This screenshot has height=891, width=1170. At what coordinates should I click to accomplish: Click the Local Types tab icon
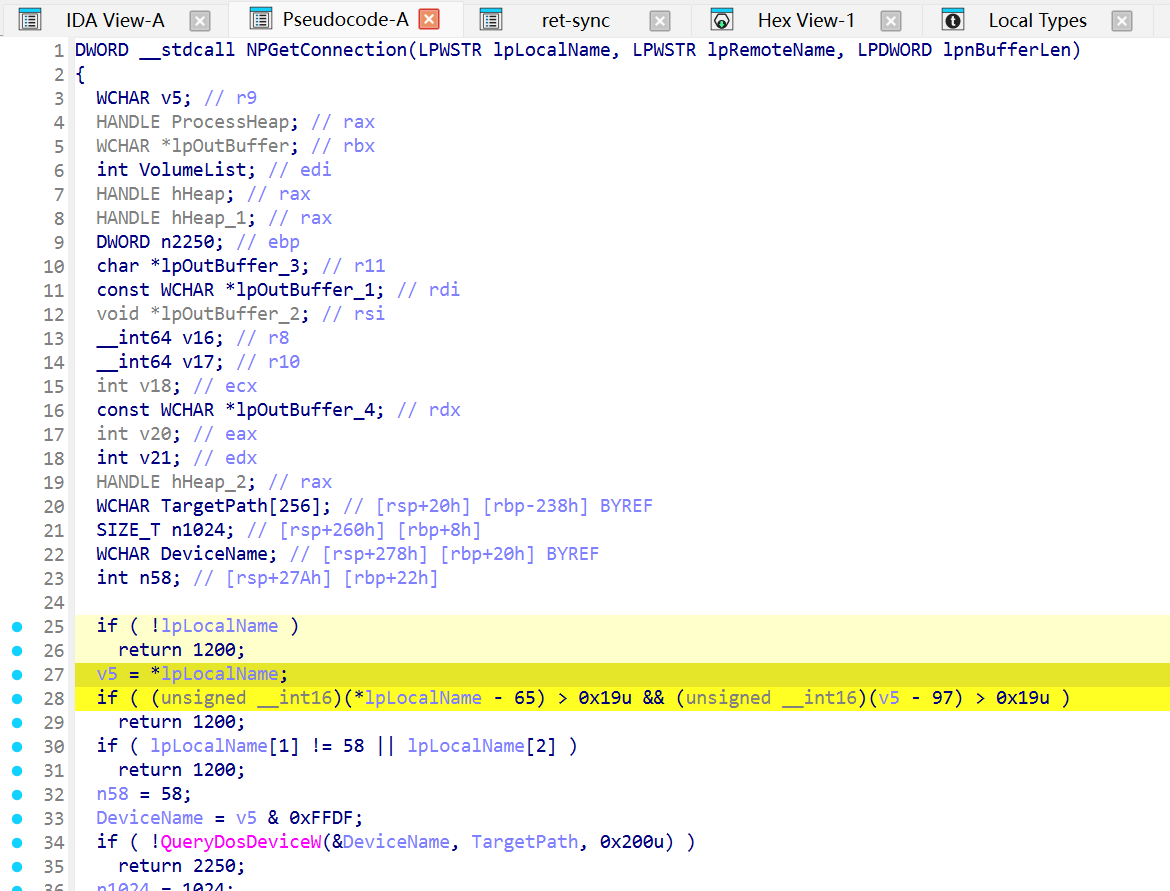(953, 20)
